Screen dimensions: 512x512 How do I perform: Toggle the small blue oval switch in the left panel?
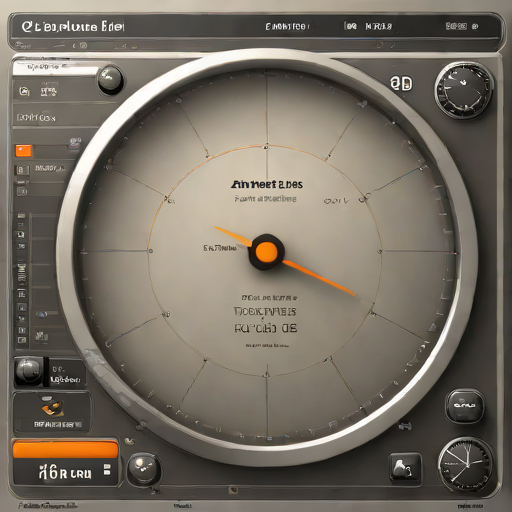click(41, 314)
